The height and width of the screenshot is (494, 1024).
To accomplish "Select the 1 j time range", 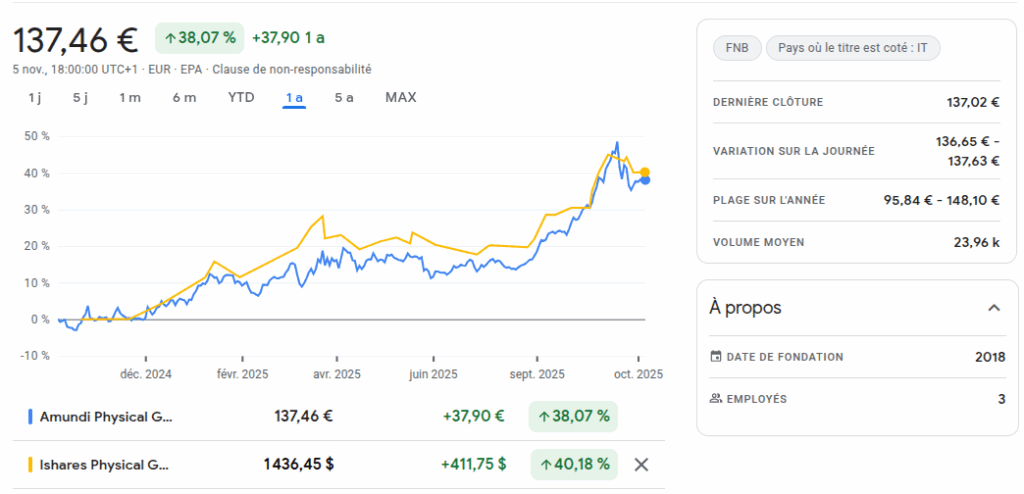I will tap(35, 97).
